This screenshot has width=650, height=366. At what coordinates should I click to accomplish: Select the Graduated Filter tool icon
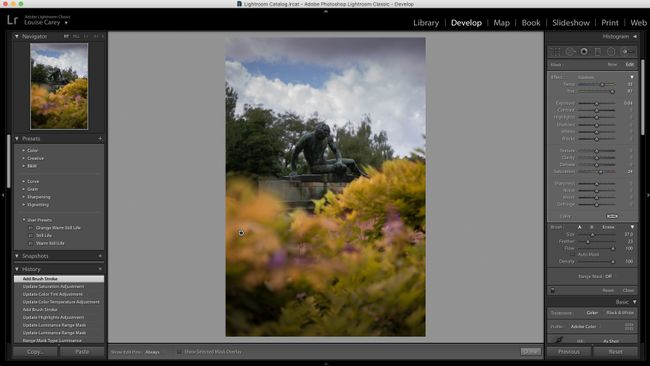tap(598, 51)
